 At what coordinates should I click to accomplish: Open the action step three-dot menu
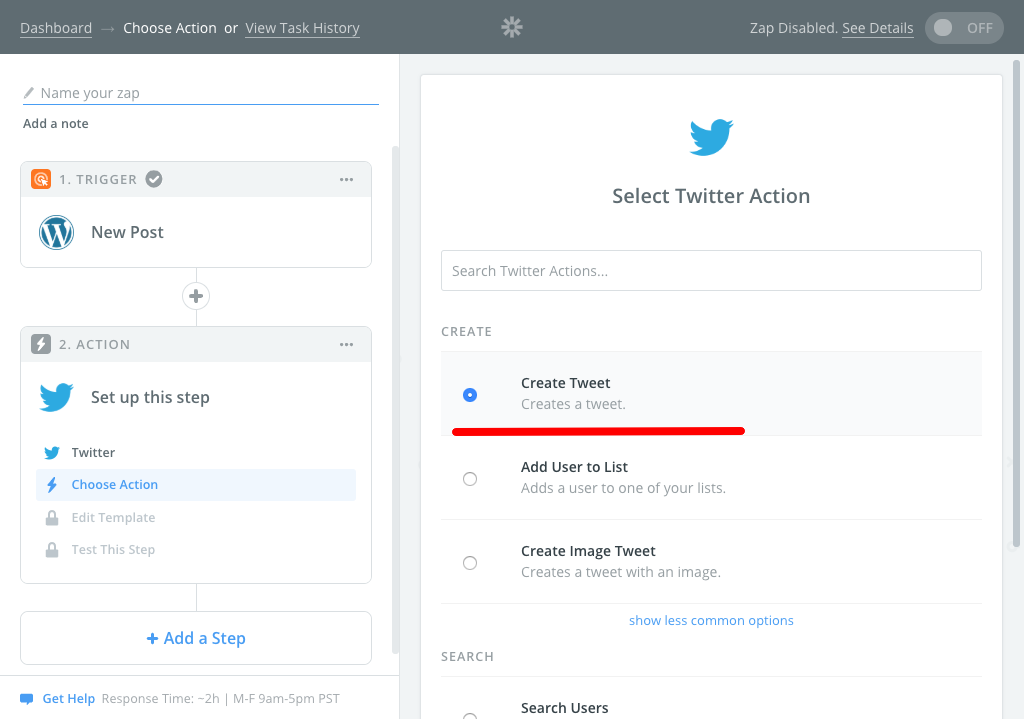pyautogui.click(x=346, y=345)
